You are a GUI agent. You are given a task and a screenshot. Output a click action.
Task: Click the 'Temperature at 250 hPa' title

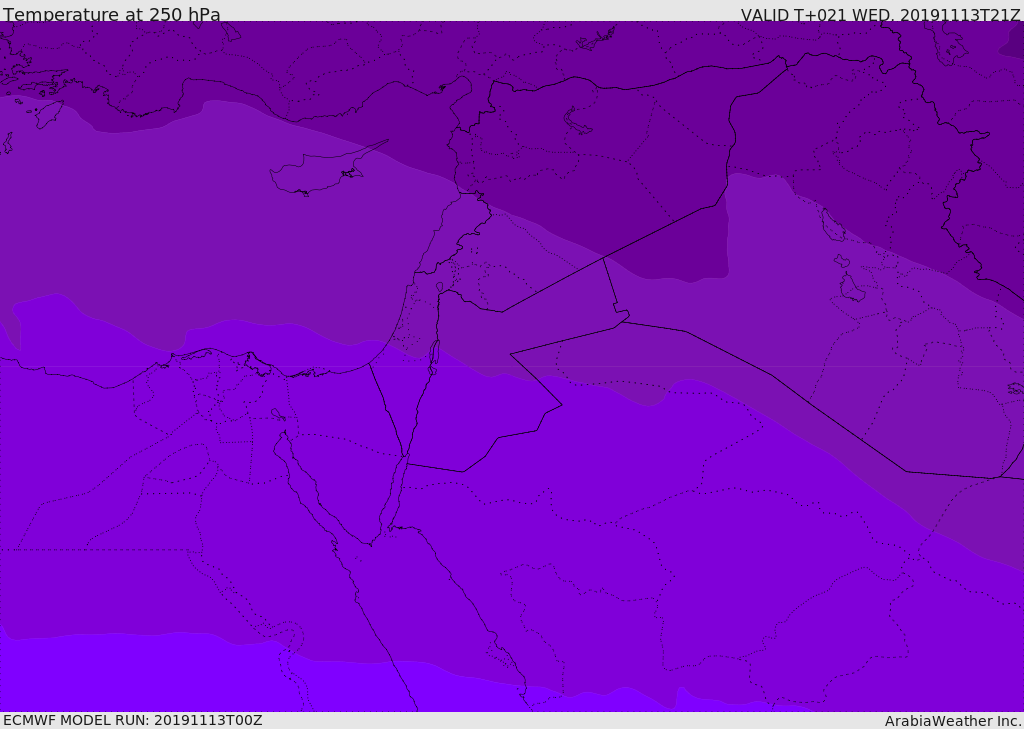point(111,14)
